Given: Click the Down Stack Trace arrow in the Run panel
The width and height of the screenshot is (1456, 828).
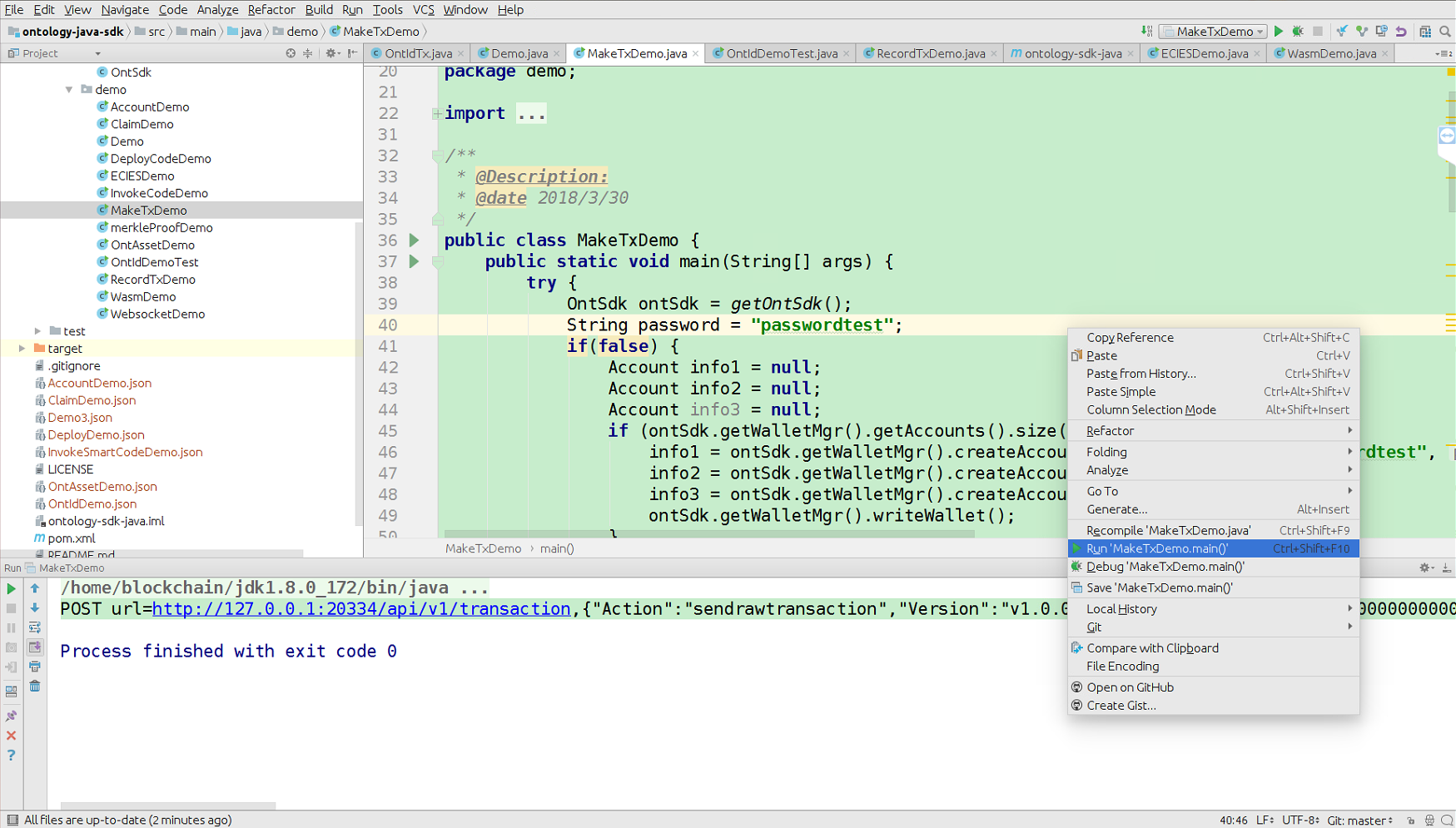Looking at the screenshot, I should (x=35, y=608).
